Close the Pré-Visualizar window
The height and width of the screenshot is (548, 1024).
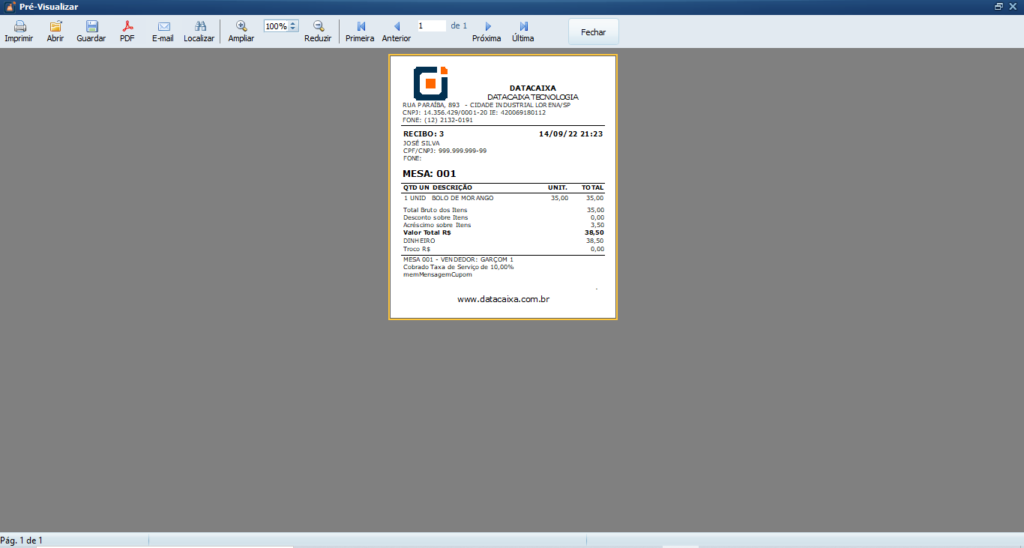point(1013,6)
